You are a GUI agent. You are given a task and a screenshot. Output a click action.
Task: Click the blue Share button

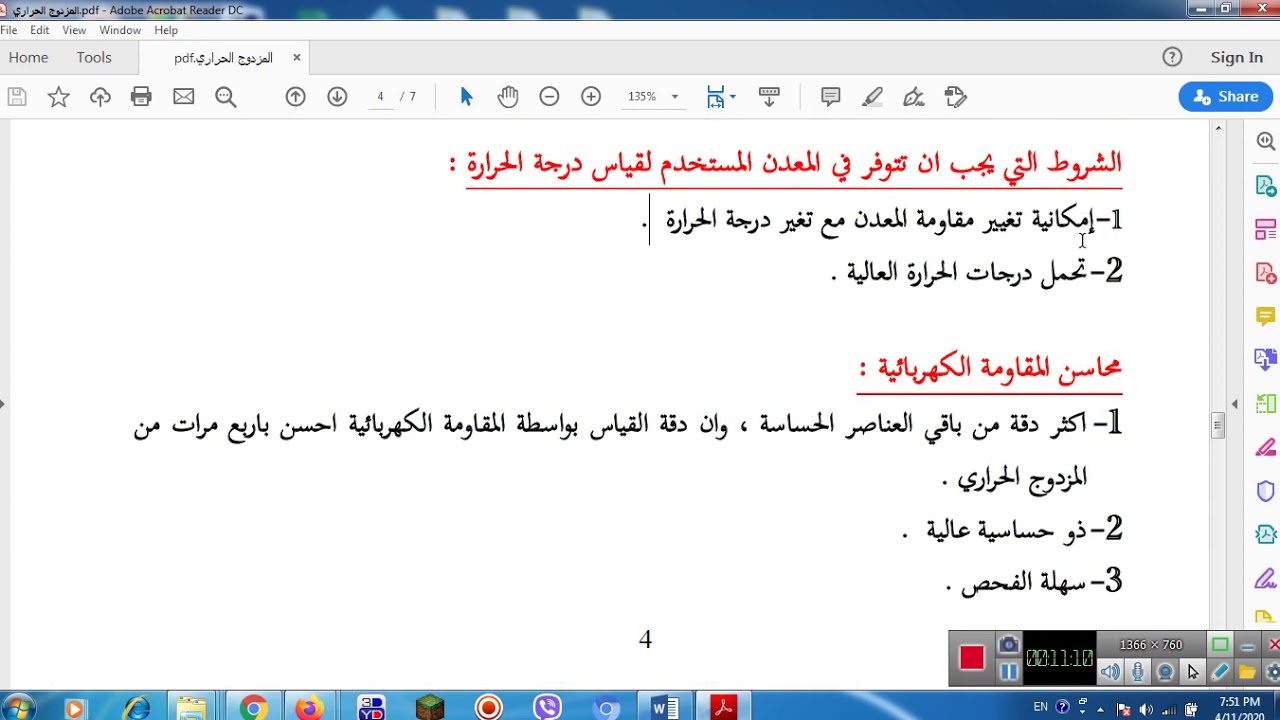coord(1225,97)
